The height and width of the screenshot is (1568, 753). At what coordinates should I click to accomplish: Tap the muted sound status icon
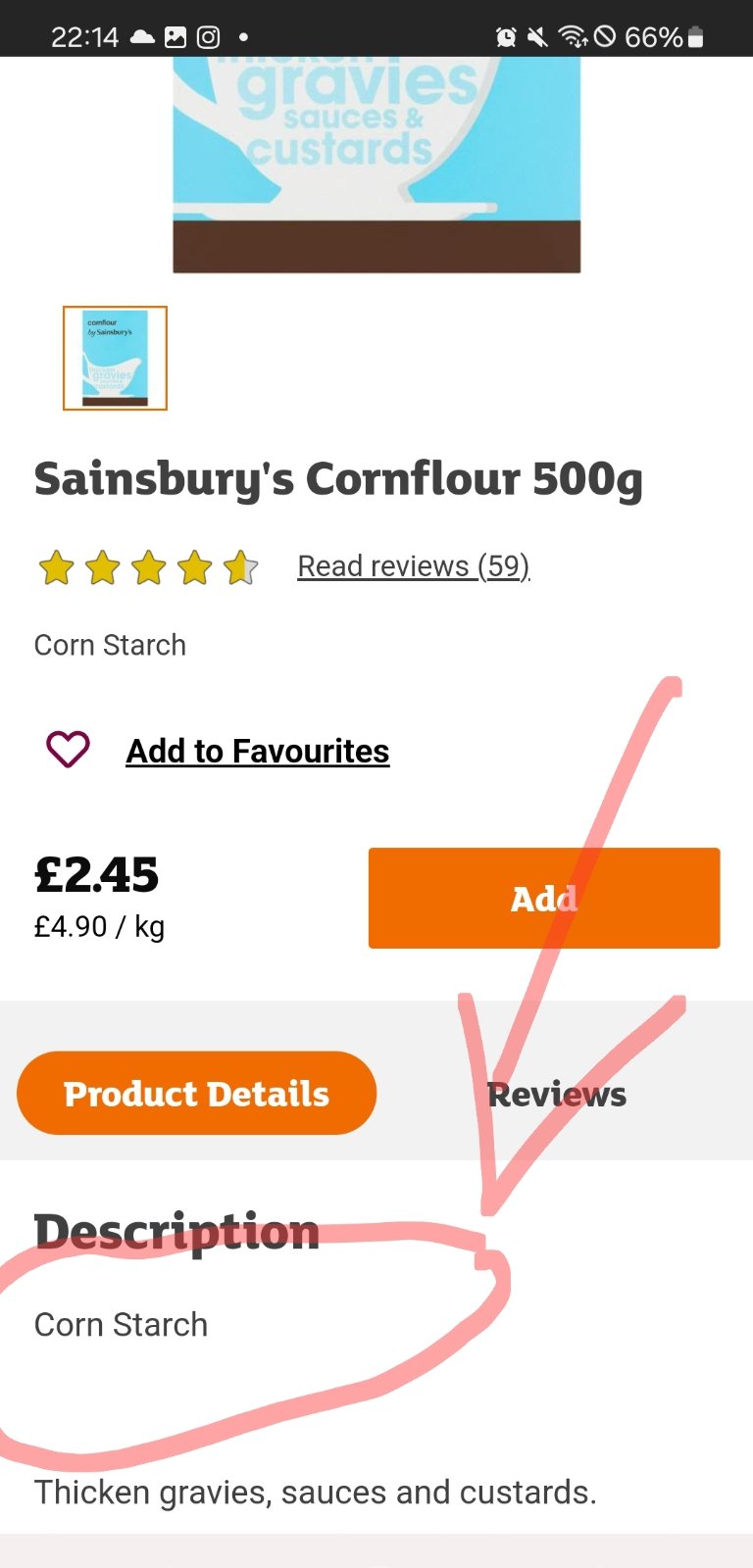[x=537, y=37]
